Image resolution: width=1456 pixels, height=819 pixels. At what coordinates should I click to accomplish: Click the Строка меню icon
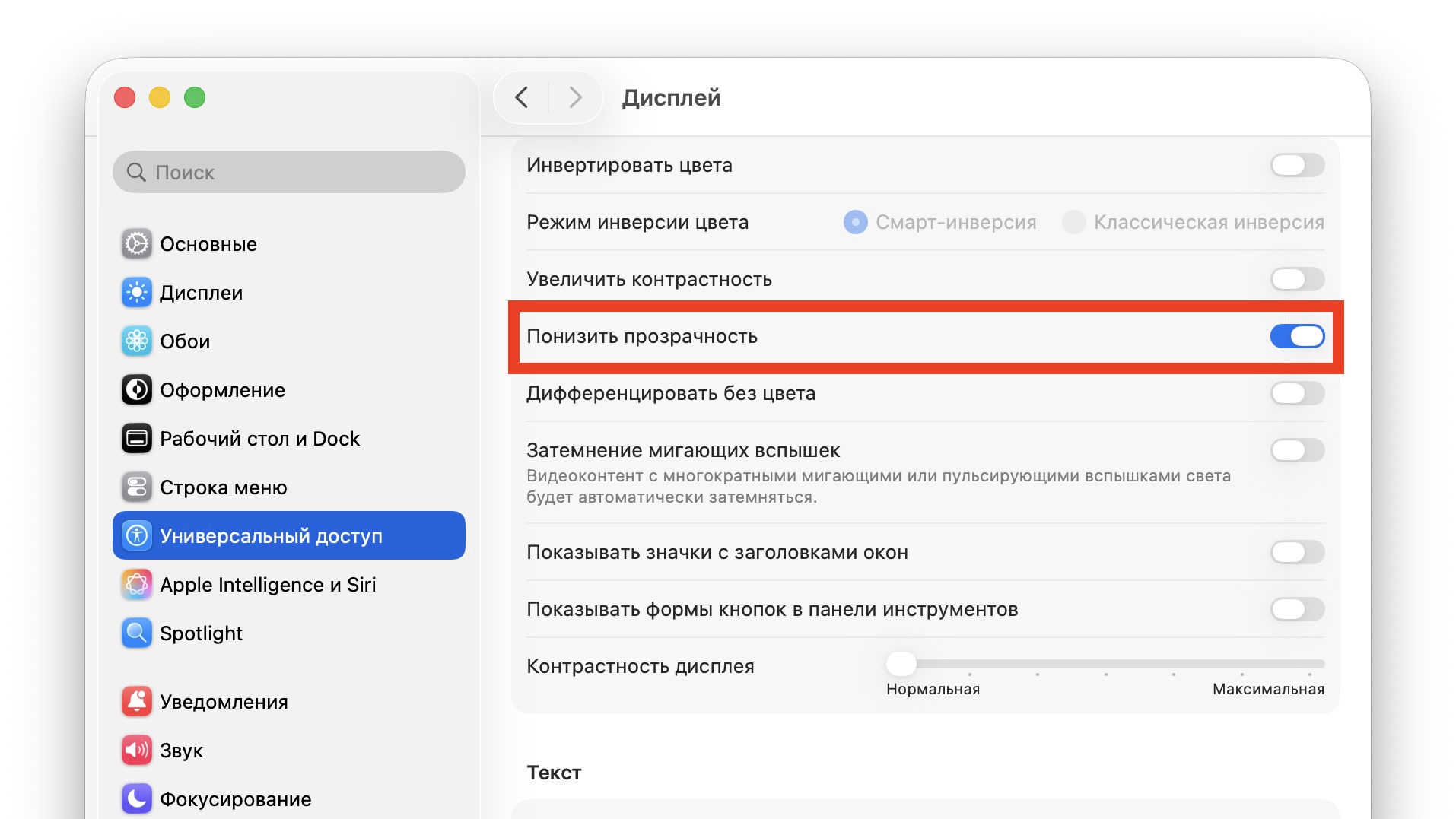[137, 487]
